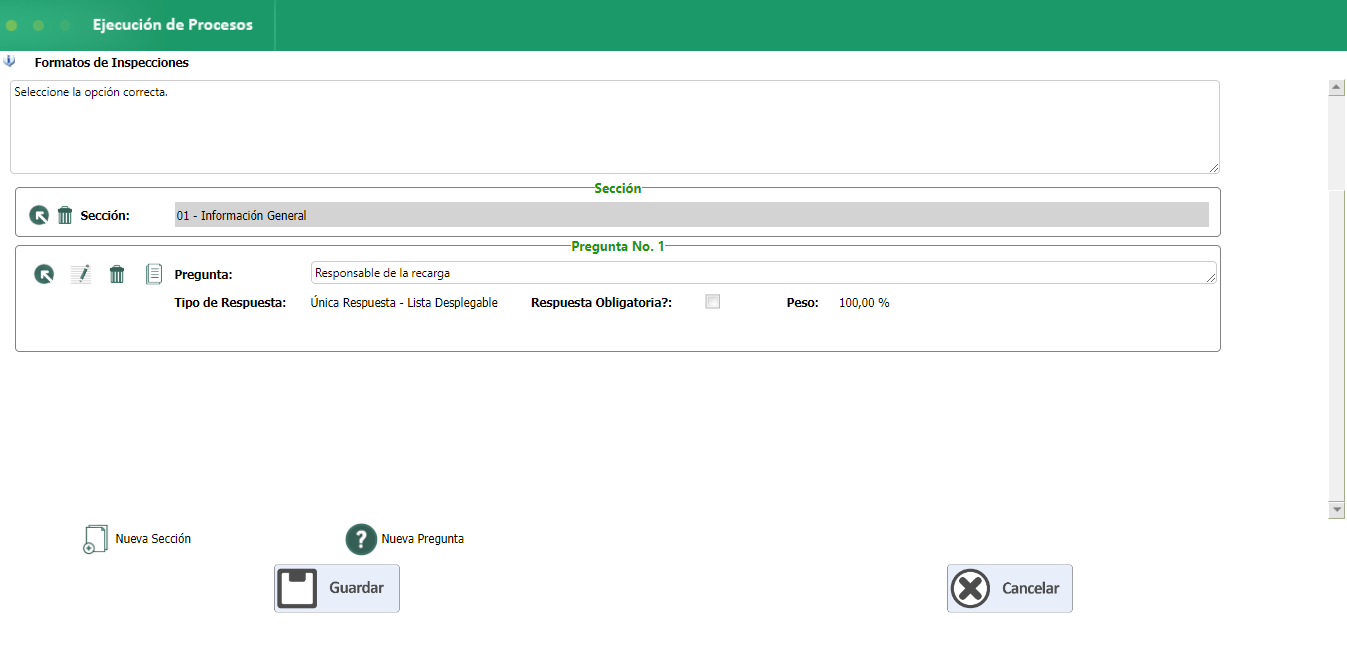Click the Pregunta No. 1 heading
The image size is (1347, 660).
tap(618, 246)
